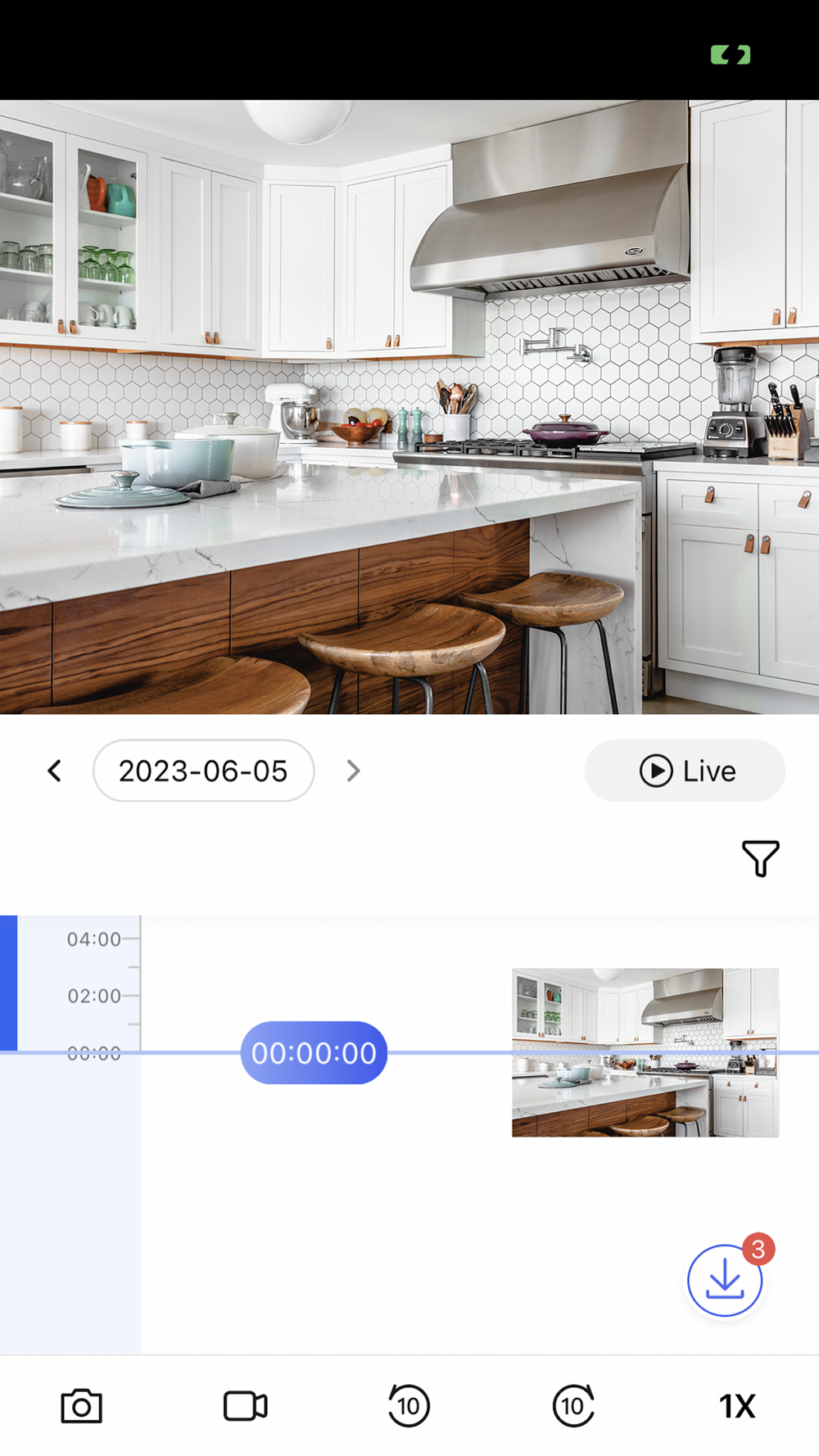Tap the 00:00:00 timeline time marker
Viewport: 819px width, 1456px height.
(x=314, y=1052)
